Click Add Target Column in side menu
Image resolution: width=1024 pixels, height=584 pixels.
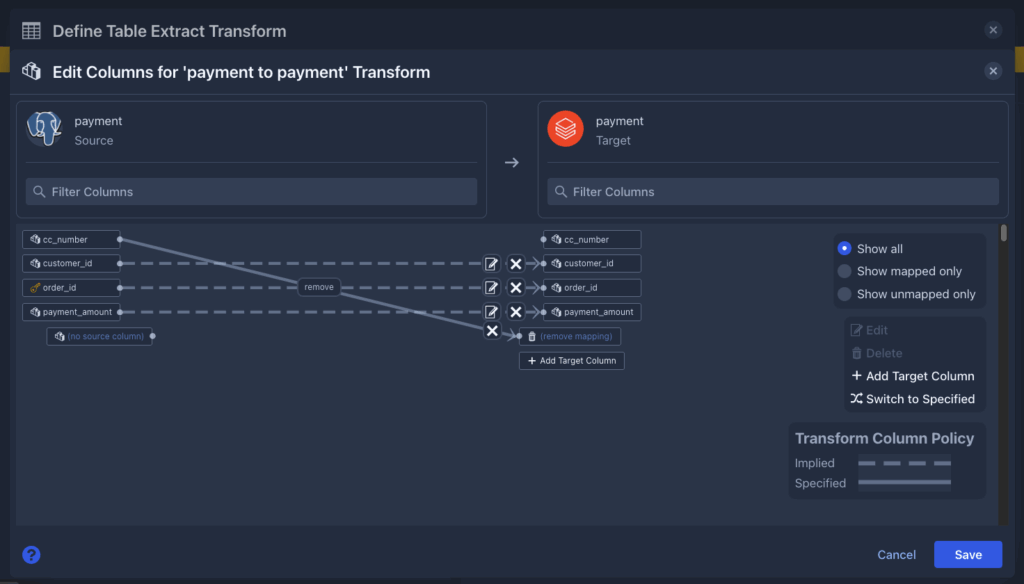[x=913, y=376]
